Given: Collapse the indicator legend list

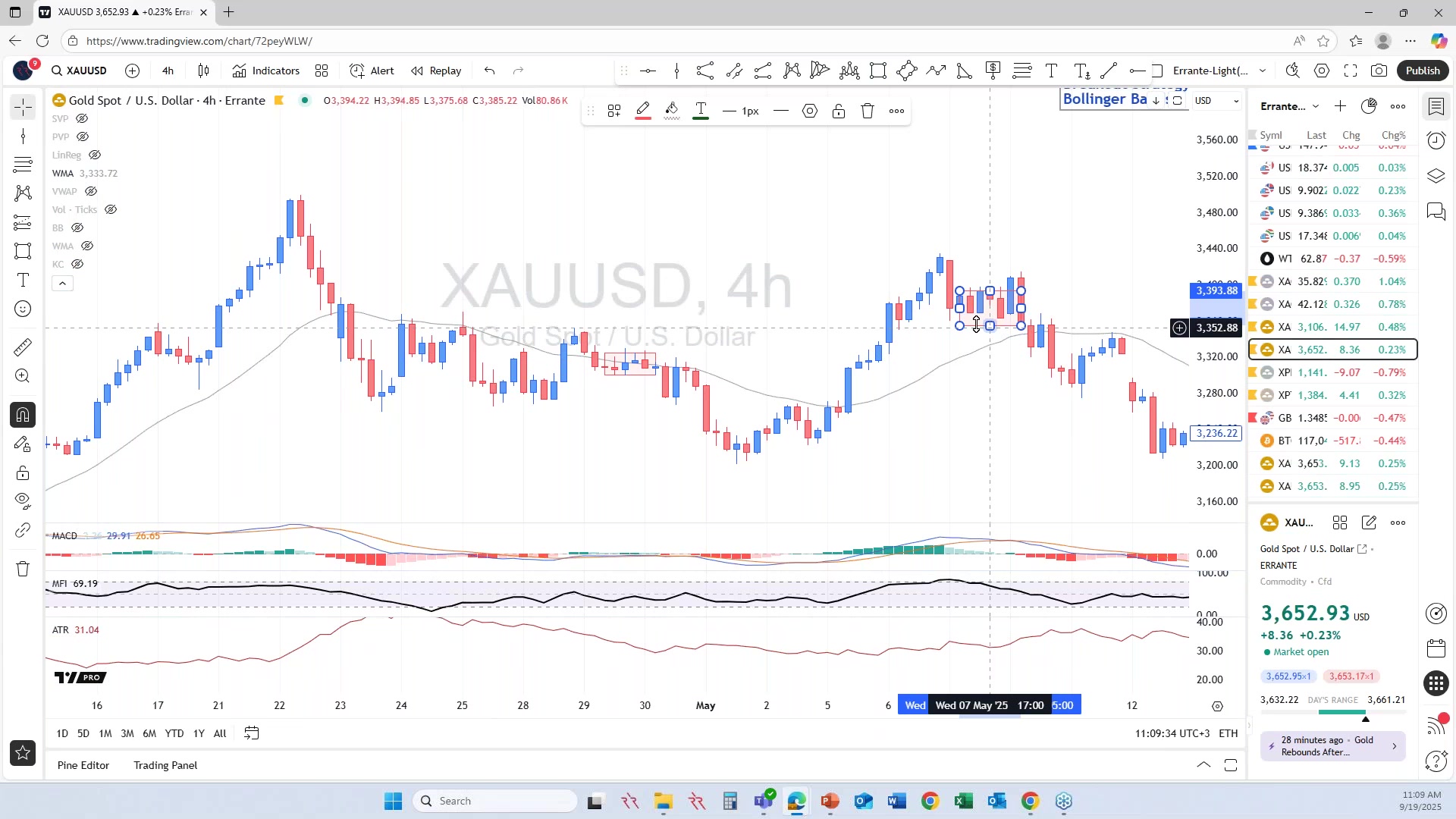Looking at the screenshot, I should point(62,284).
